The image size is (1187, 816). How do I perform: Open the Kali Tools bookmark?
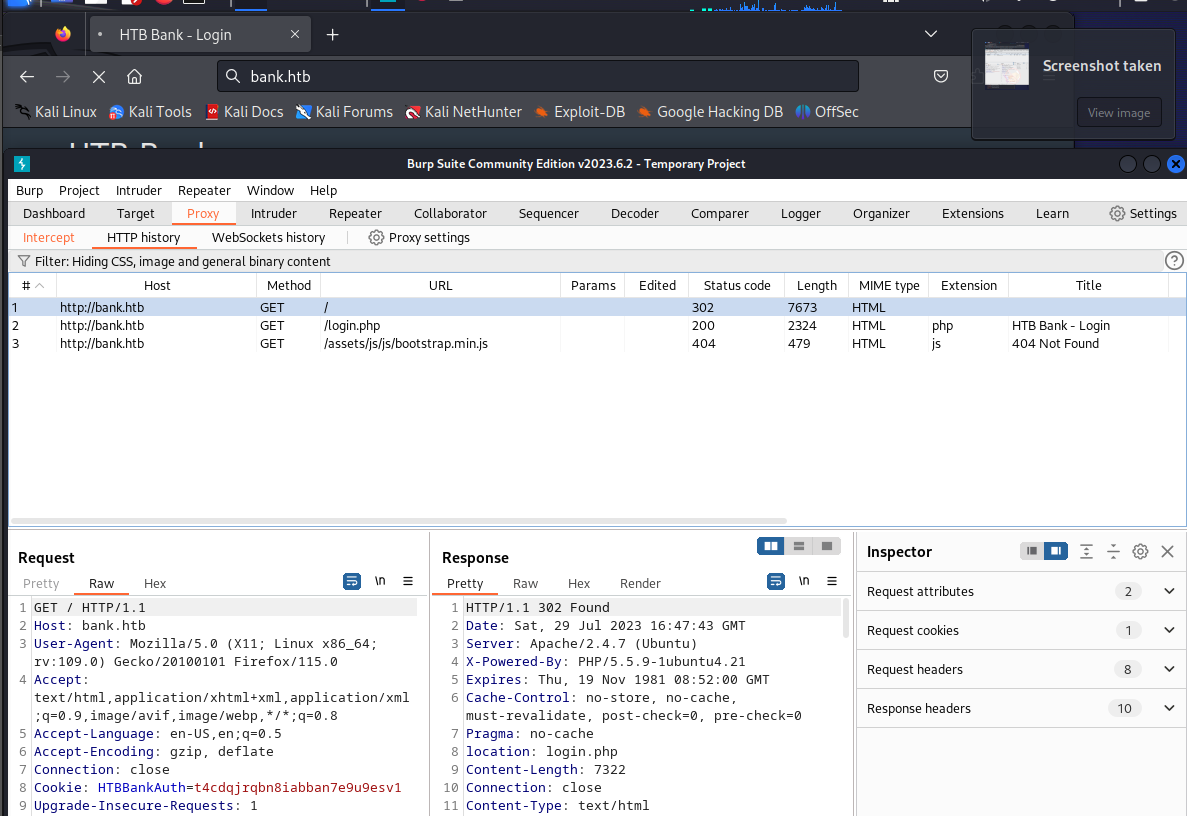tap(150, 112)
